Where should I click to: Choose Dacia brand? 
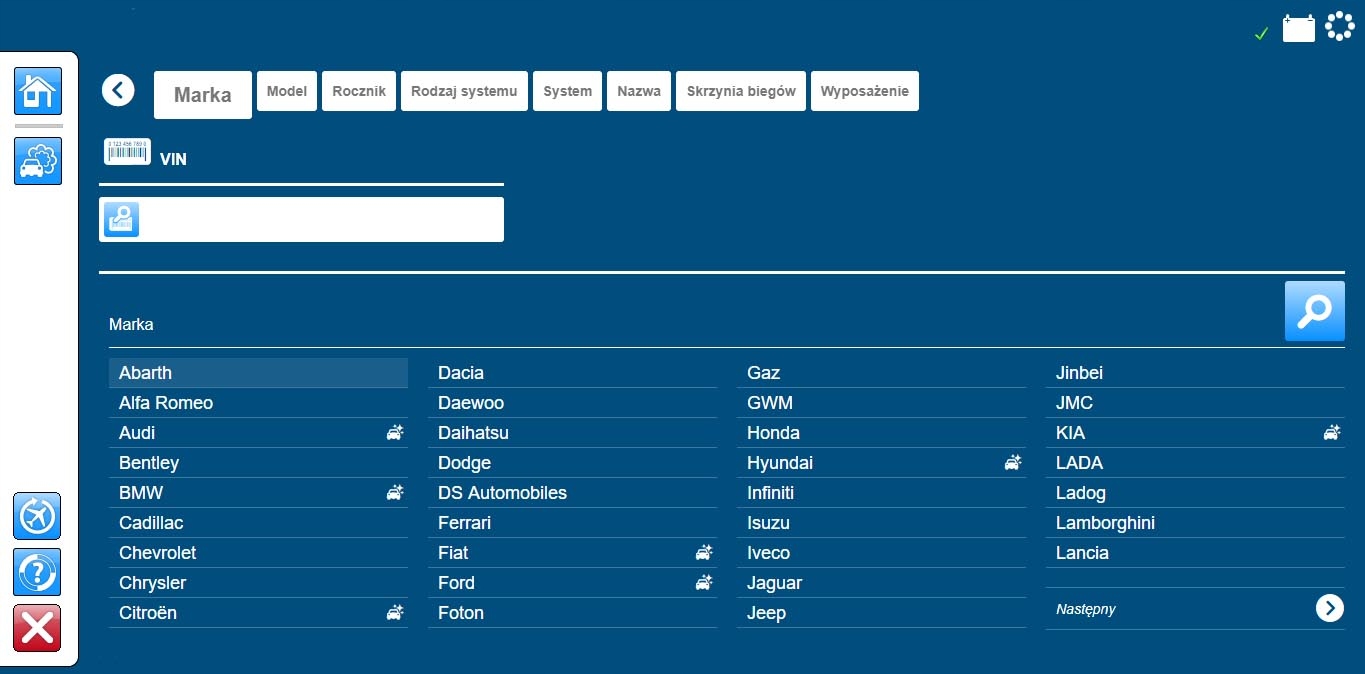[572, 373]
